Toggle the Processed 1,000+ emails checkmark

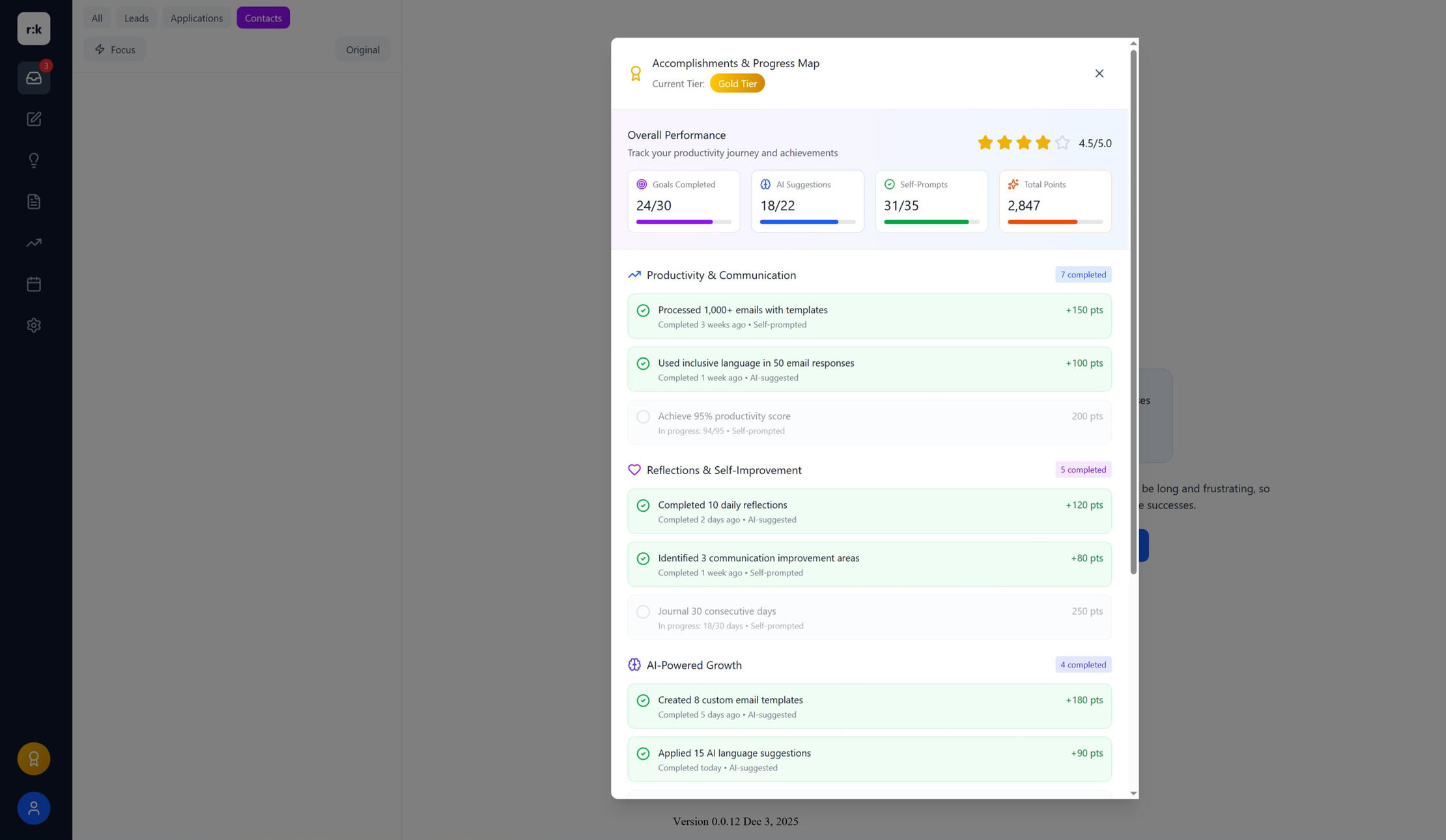point(643,311)
